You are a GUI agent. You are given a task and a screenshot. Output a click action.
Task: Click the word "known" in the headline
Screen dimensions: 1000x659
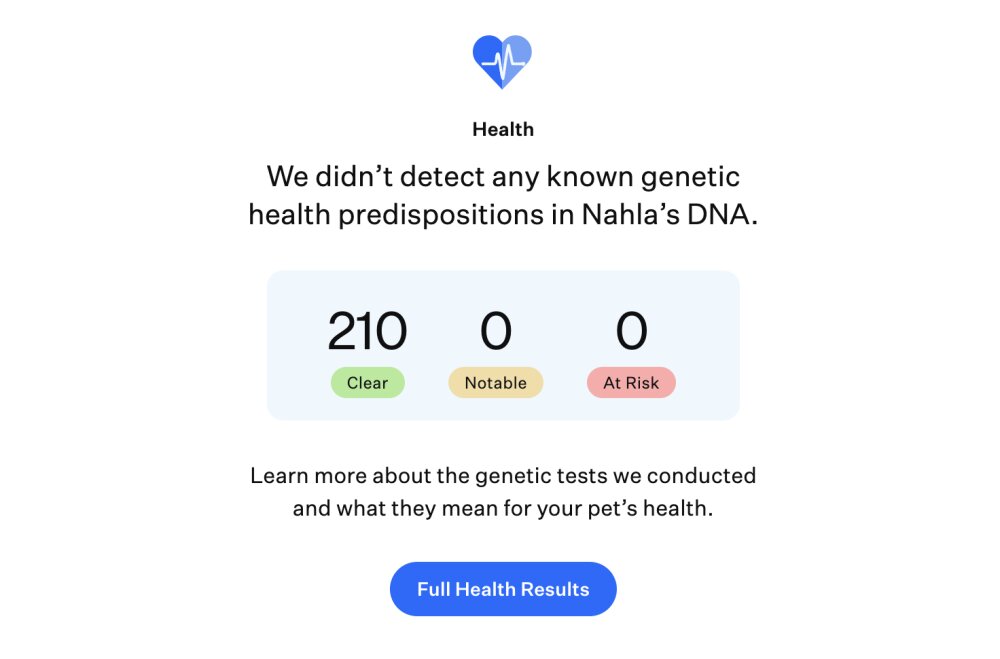pyautogui.click(x=590, y=177)
